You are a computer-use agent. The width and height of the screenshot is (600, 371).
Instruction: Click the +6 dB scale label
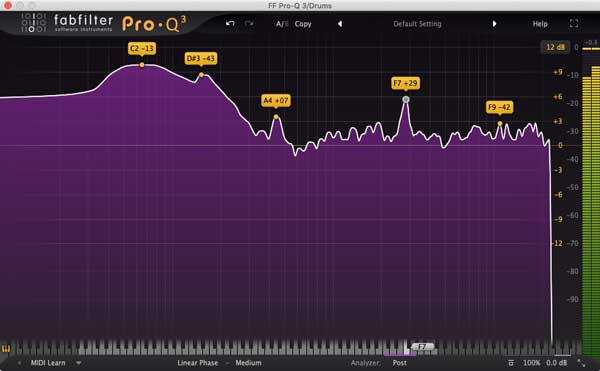point(558,97)
